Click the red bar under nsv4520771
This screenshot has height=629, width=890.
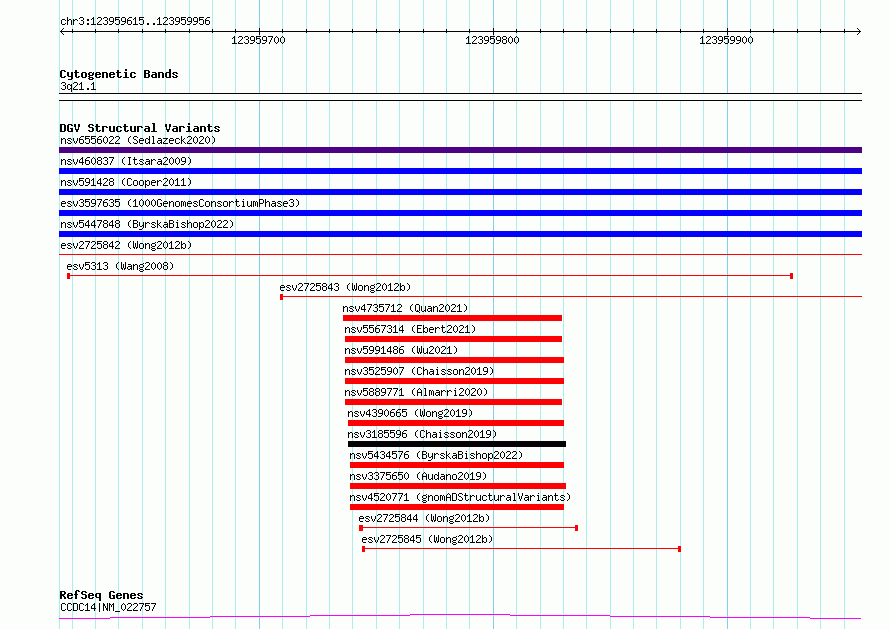coord(457,507)
